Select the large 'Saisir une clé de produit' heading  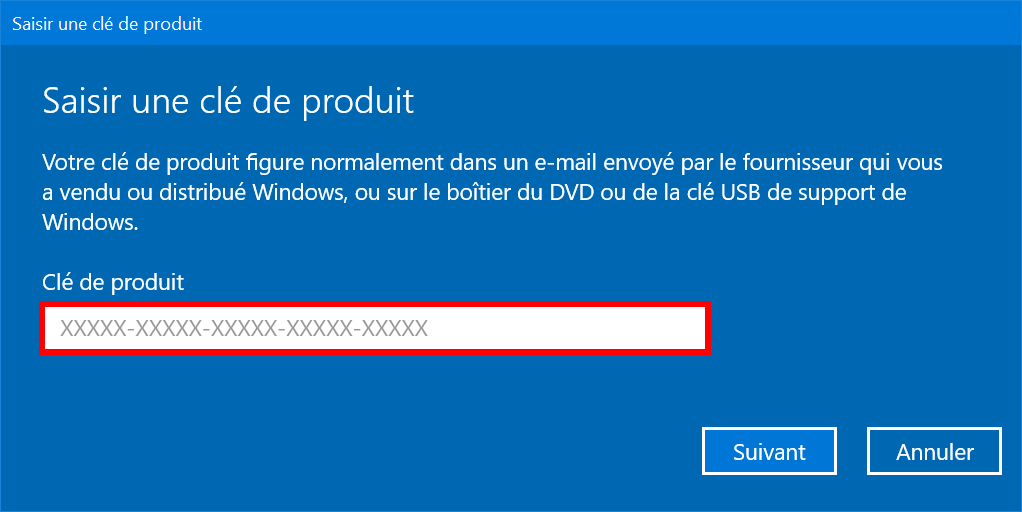[228, 102]
